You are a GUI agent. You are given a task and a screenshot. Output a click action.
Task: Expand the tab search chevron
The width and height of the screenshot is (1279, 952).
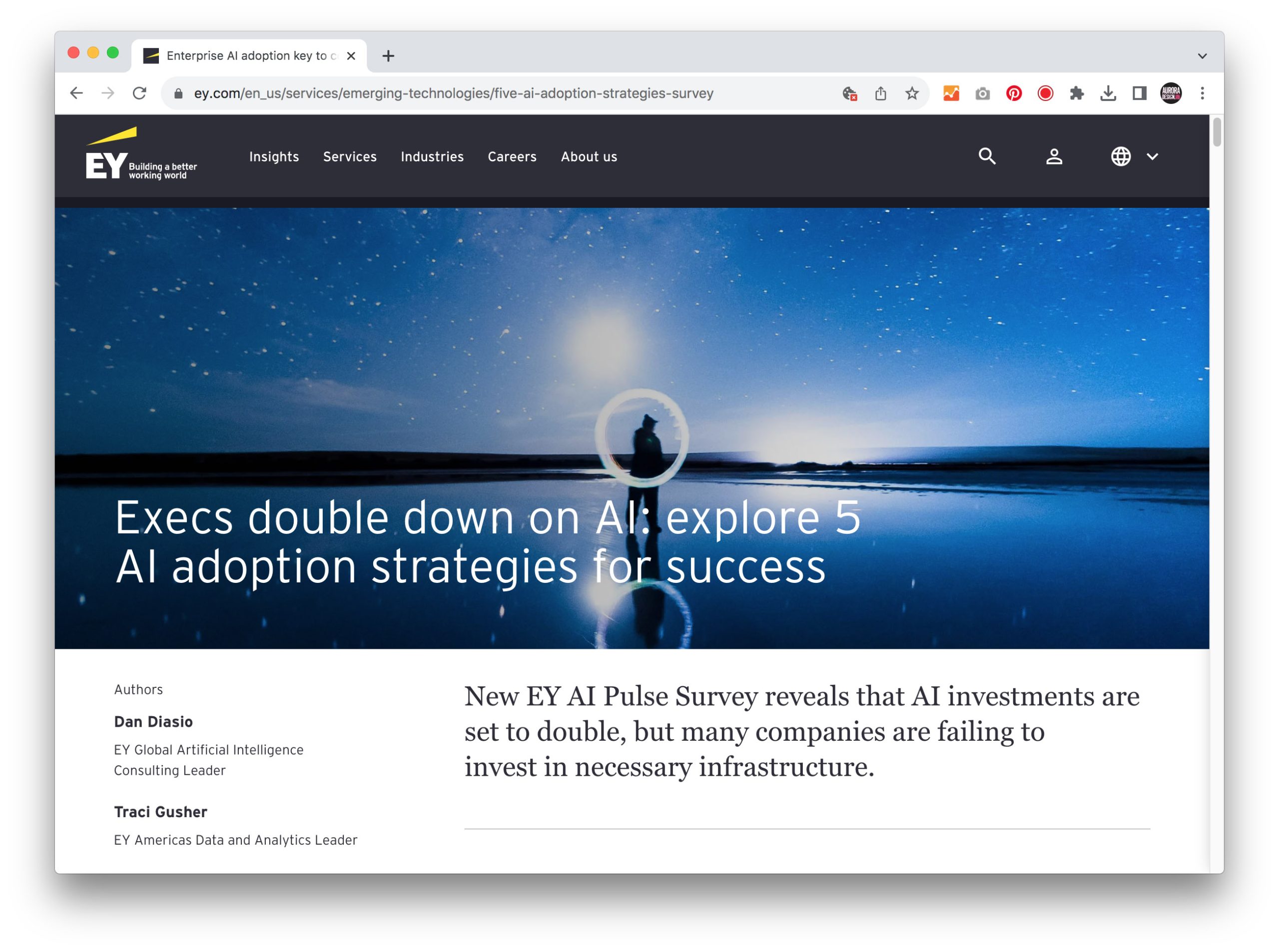pyautogui.click(x=1203, y=56)
